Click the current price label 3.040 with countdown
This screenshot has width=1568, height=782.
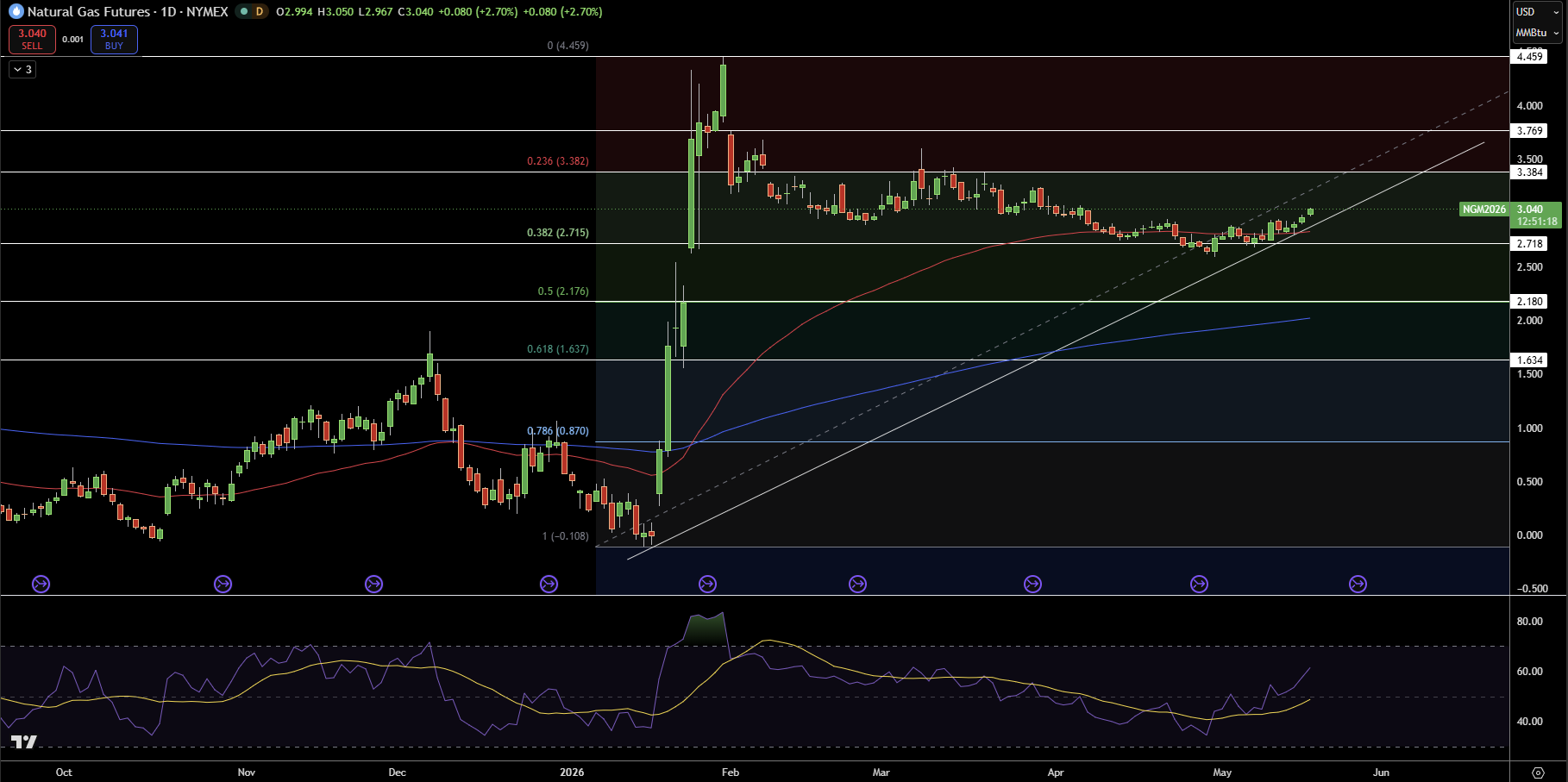(1537, 216)
